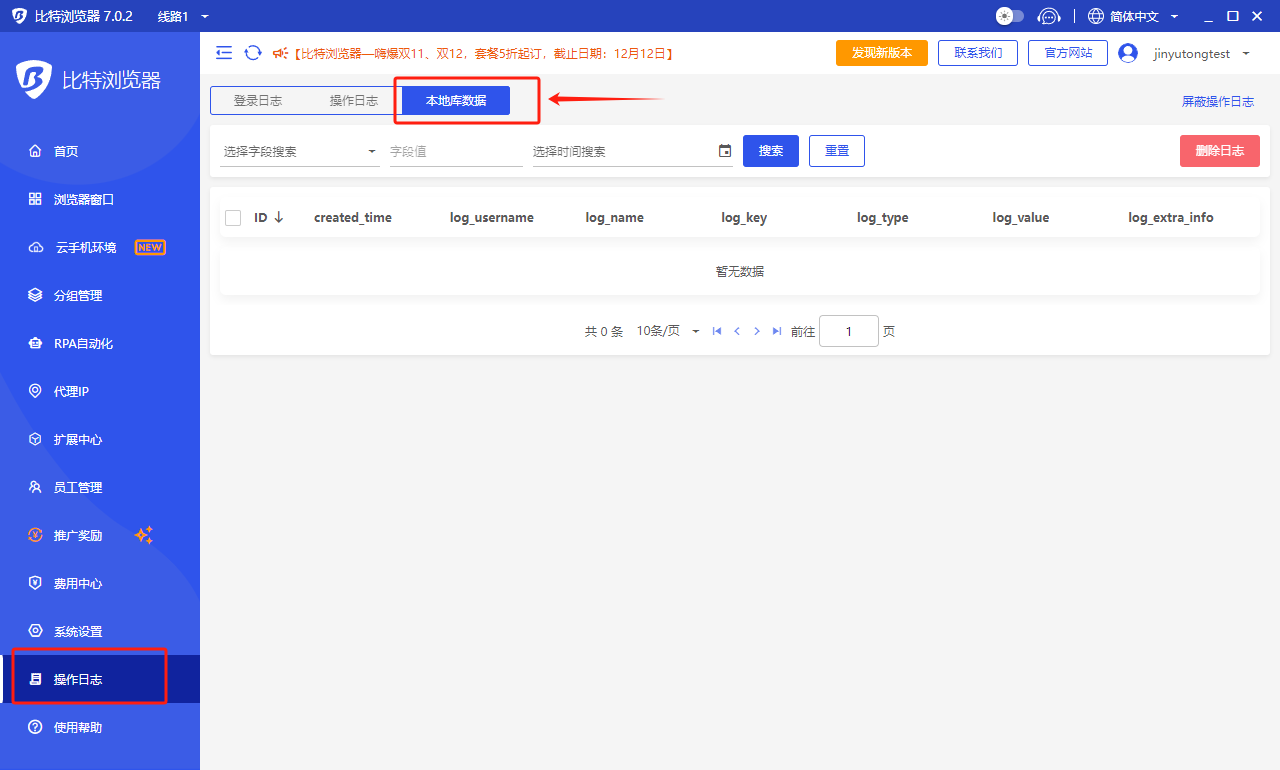Click log_extra_info column header
This screenshot has width=1280, height=770.
click(1171, 217)
